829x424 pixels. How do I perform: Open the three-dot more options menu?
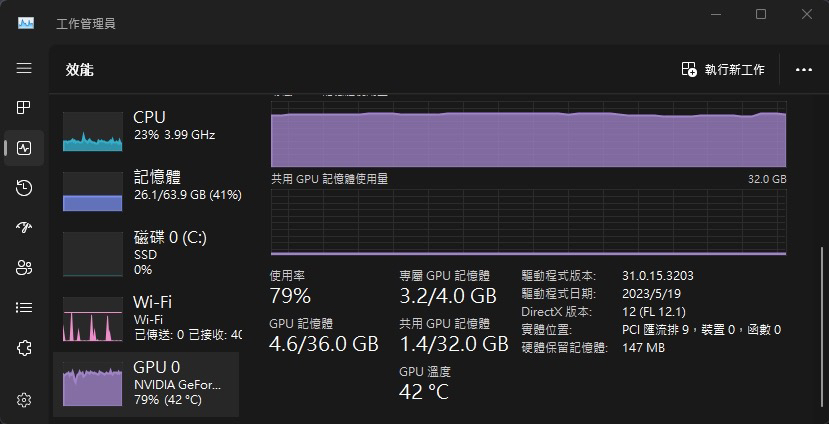click(803, 70)
